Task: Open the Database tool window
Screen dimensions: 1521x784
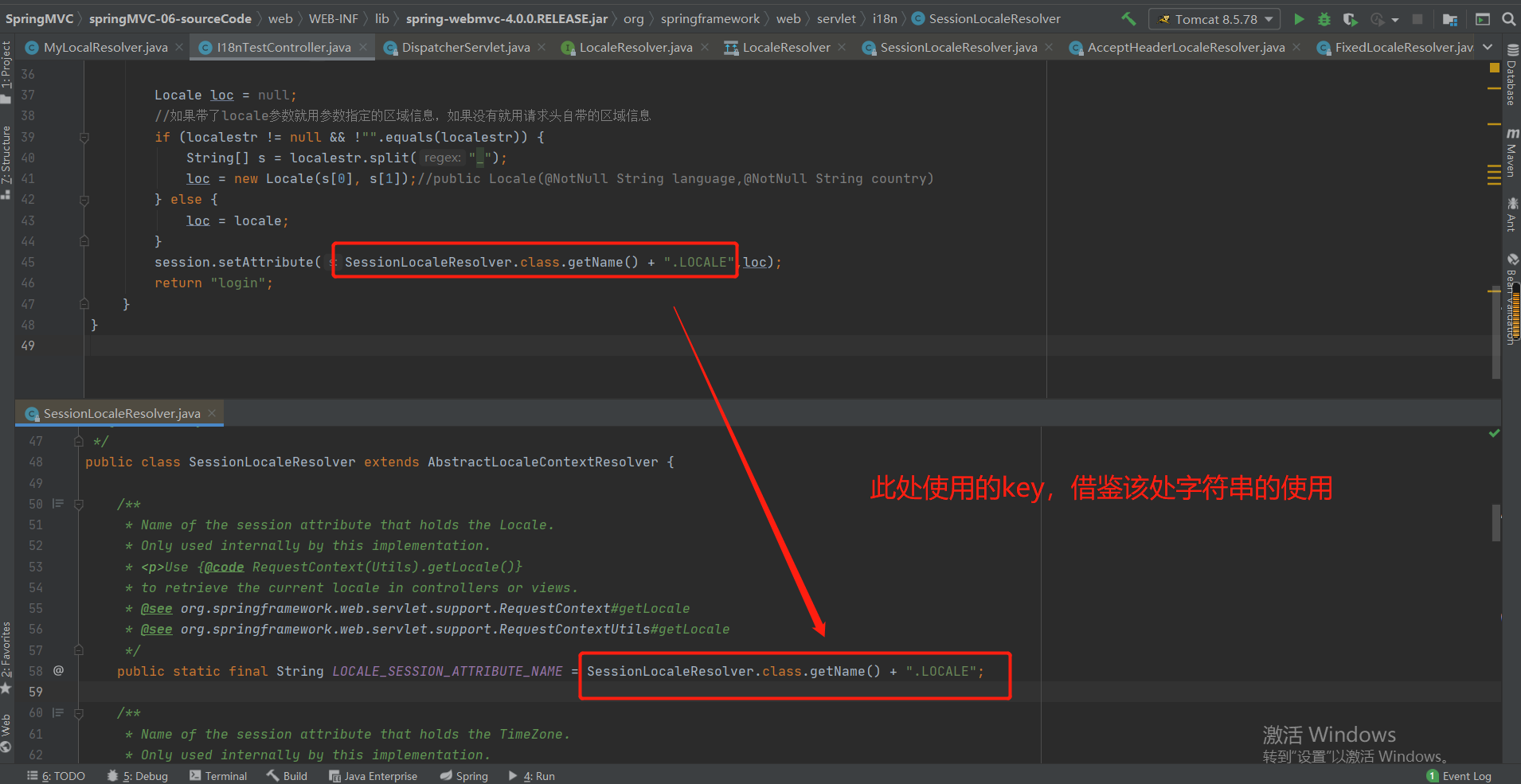Action: point(1511,76)
